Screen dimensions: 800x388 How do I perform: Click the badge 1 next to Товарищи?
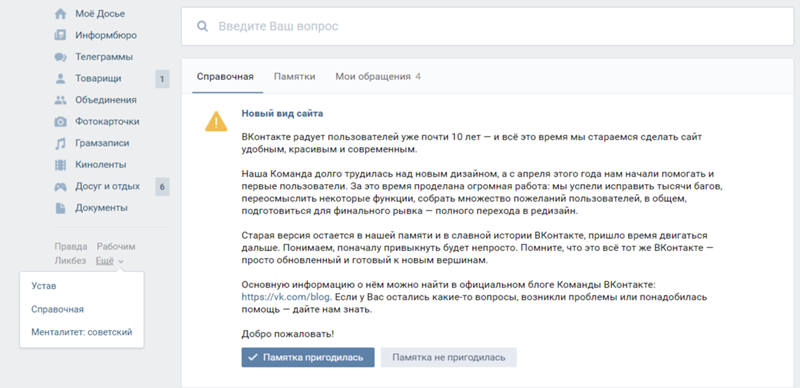pos(162,79)
